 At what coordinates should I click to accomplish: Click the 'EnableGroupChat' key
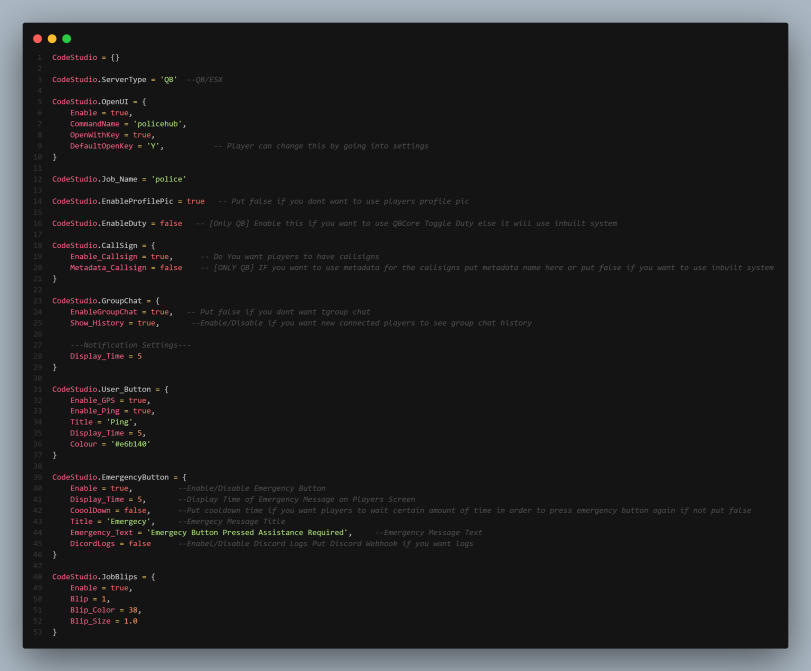tap(104, 312)
